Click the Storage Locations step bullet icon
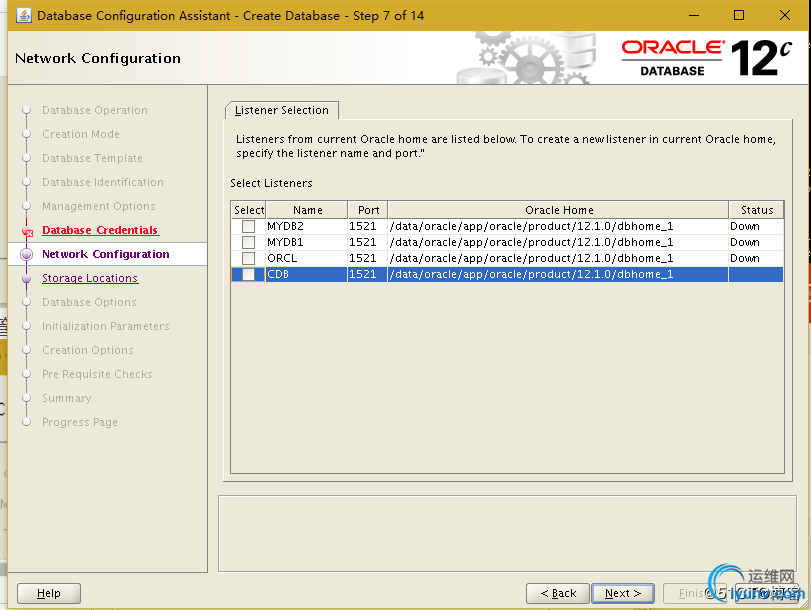The image size is (811, 610). point(27,279)
